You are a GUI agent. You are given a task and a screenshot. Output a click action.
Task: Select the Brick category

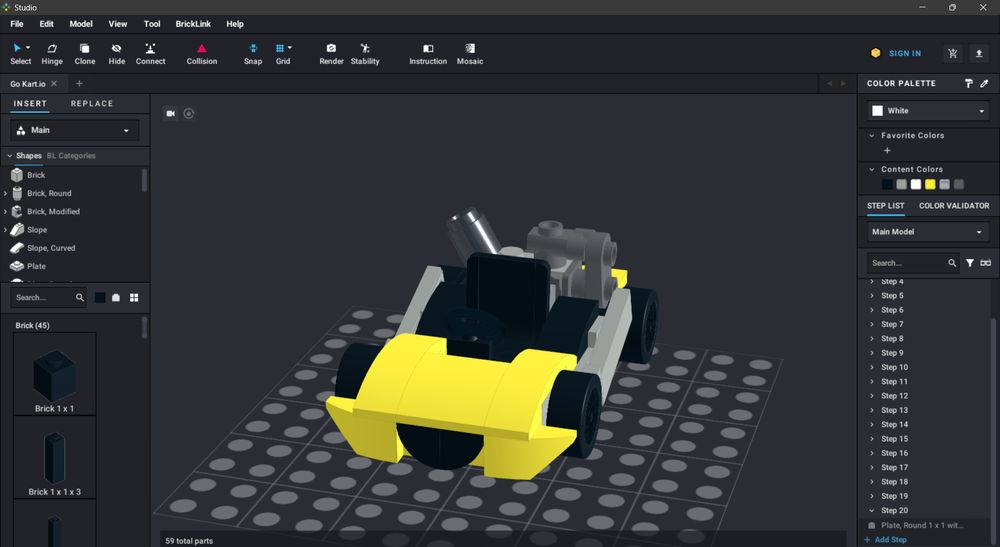36,175
